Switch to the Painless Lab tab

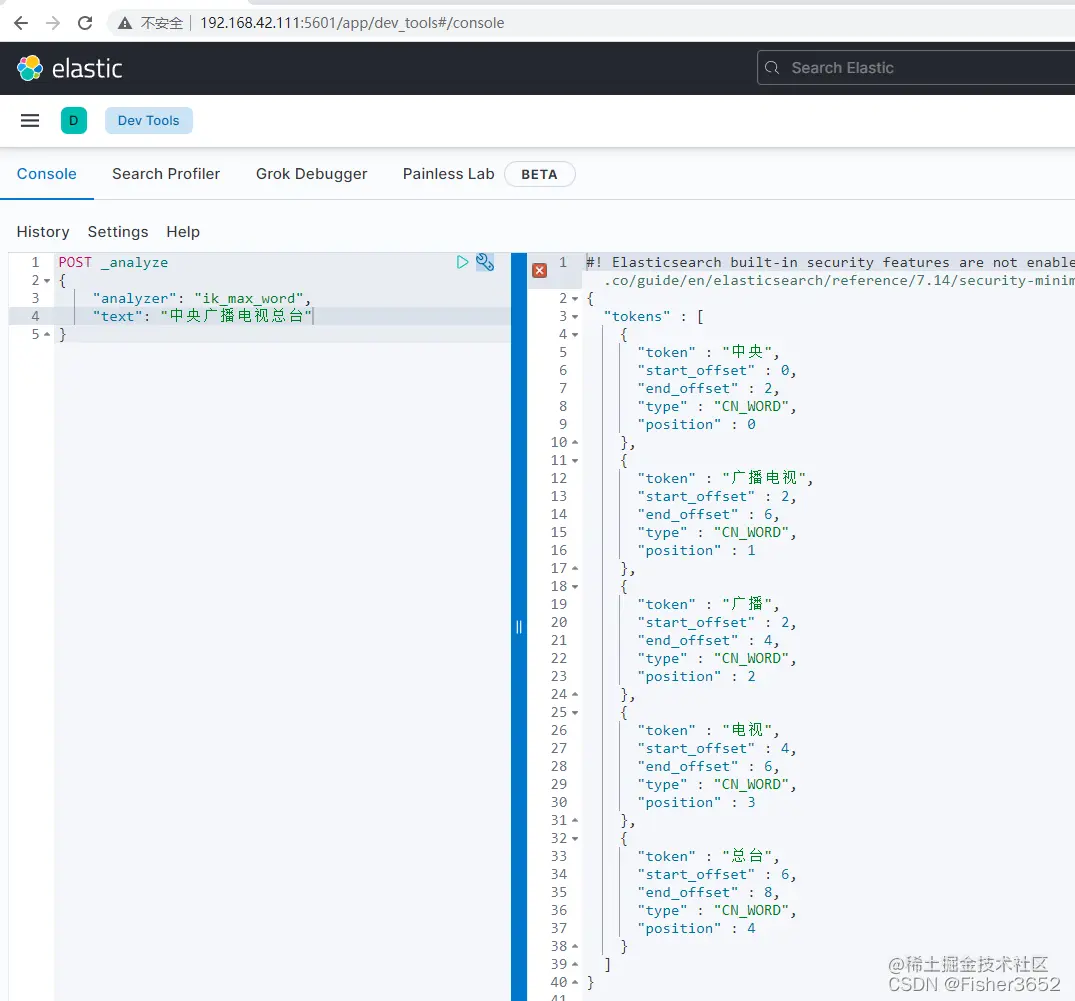click(448, 174)
